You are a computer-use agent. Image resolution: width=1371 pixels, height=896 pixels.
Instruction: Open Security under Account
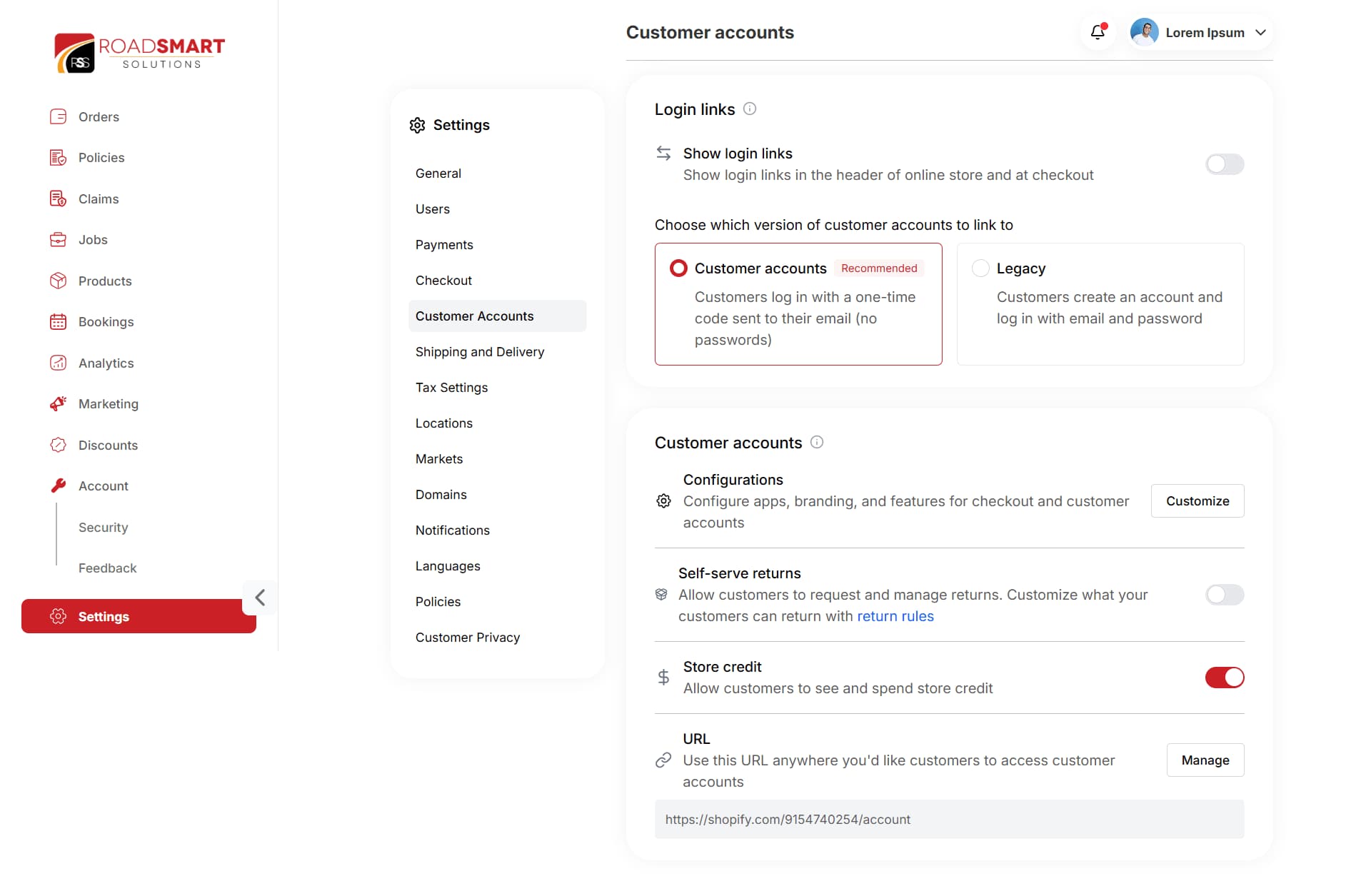[104, 528]
